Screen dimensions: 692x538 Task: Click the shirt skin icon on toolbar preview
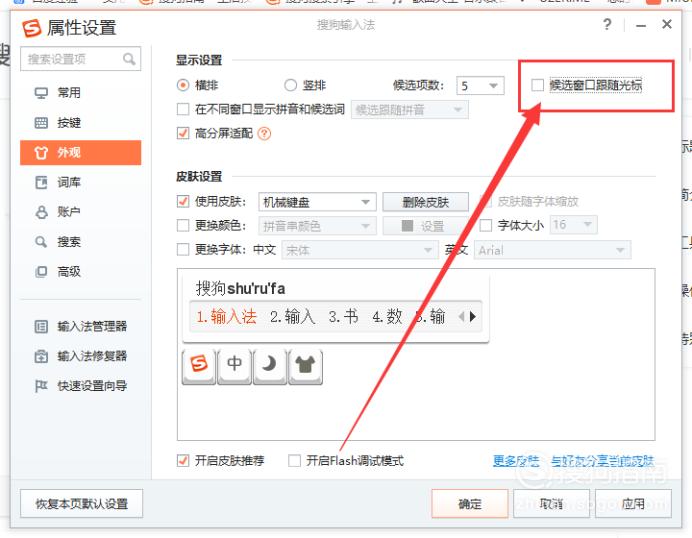[x=305, y=366]
